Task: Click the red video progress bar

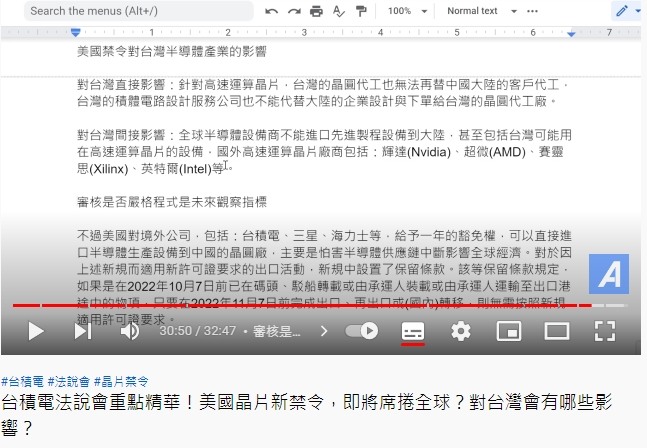Action: pyautogui.click(x=320, y=306)
